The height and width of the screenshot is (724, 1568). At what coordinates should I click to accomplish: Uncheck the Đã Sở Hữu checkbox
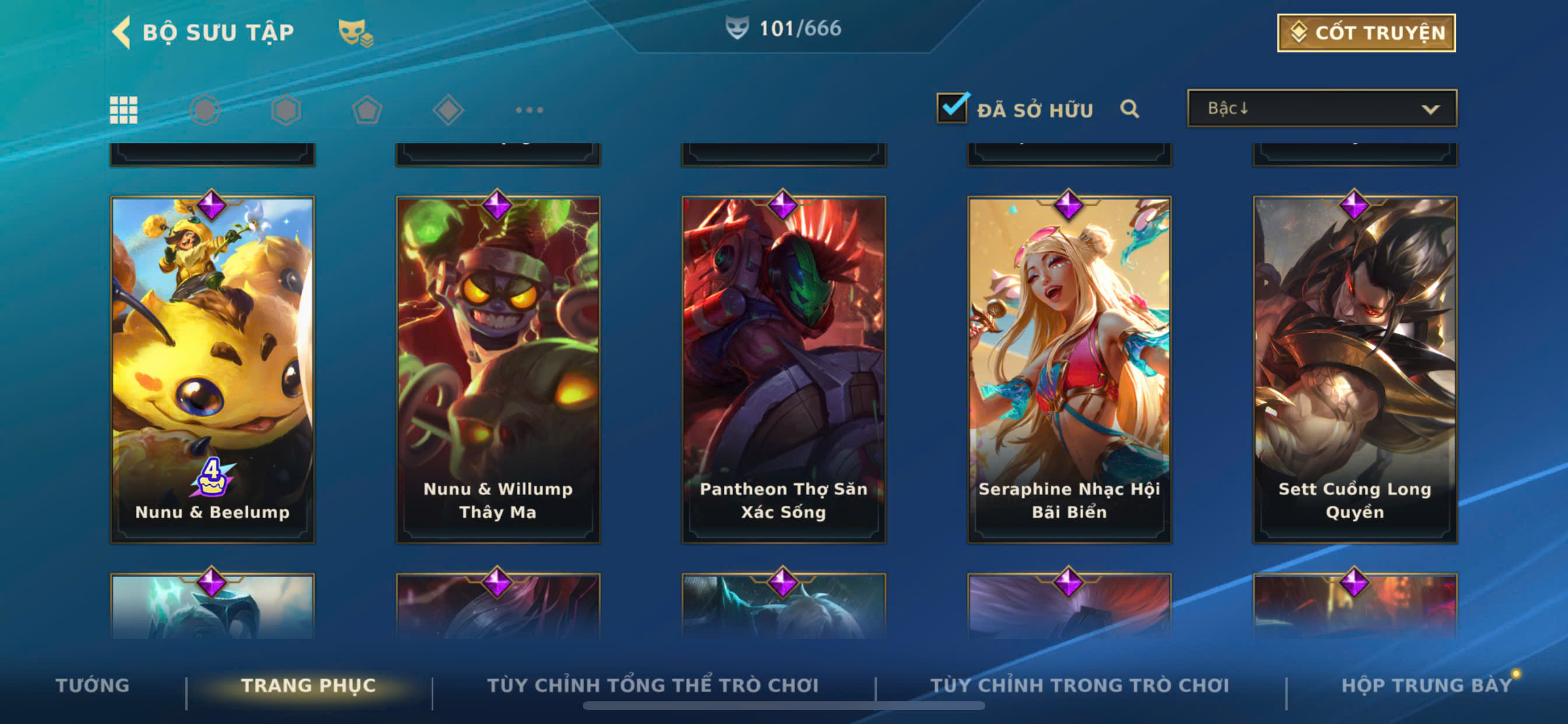952,108
